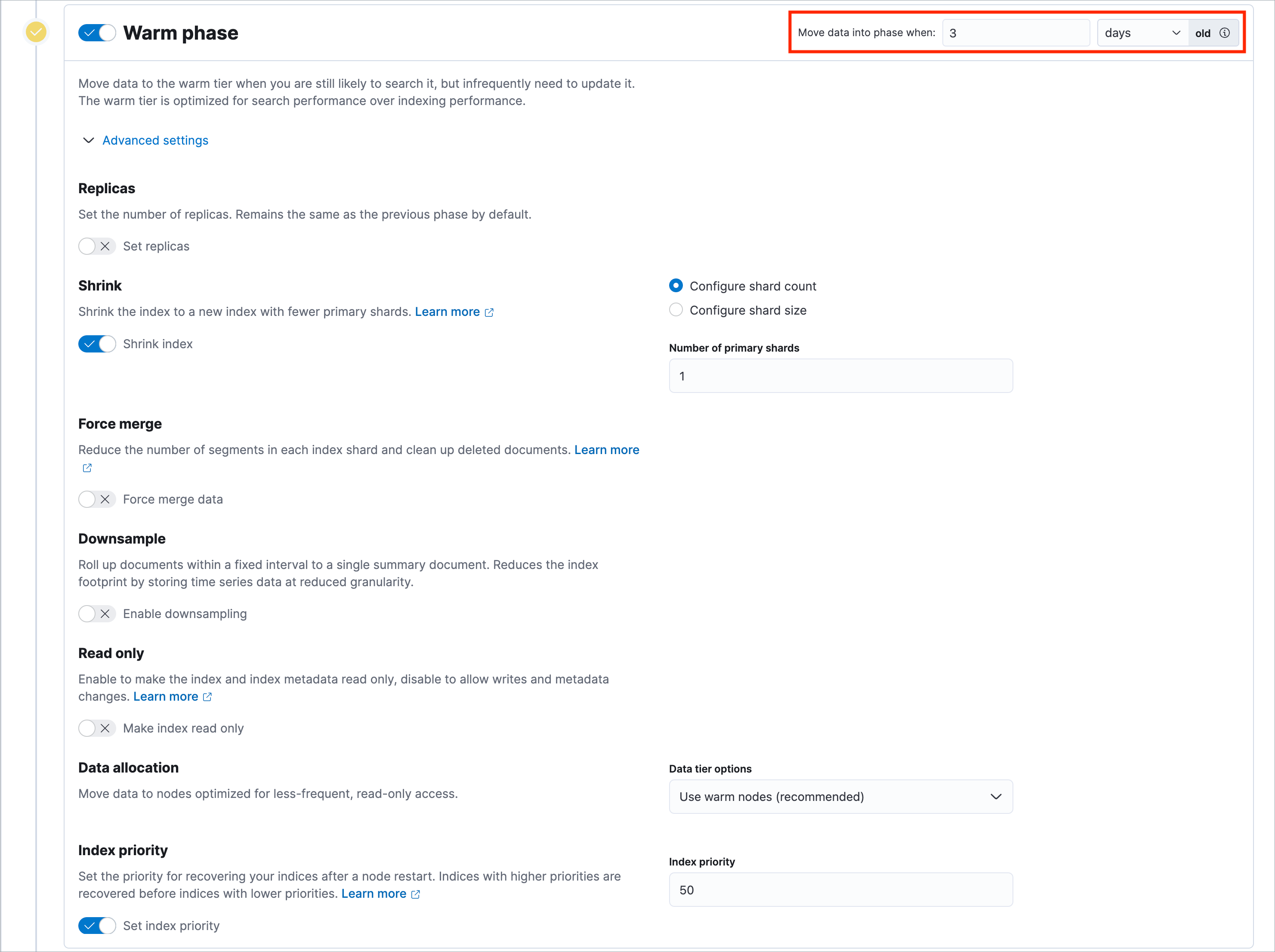Image resolution: width=1275 pixels, height=952 pixels.
Task: Open the Learn more link about shrinking indices
Action: tap(448, 312)
